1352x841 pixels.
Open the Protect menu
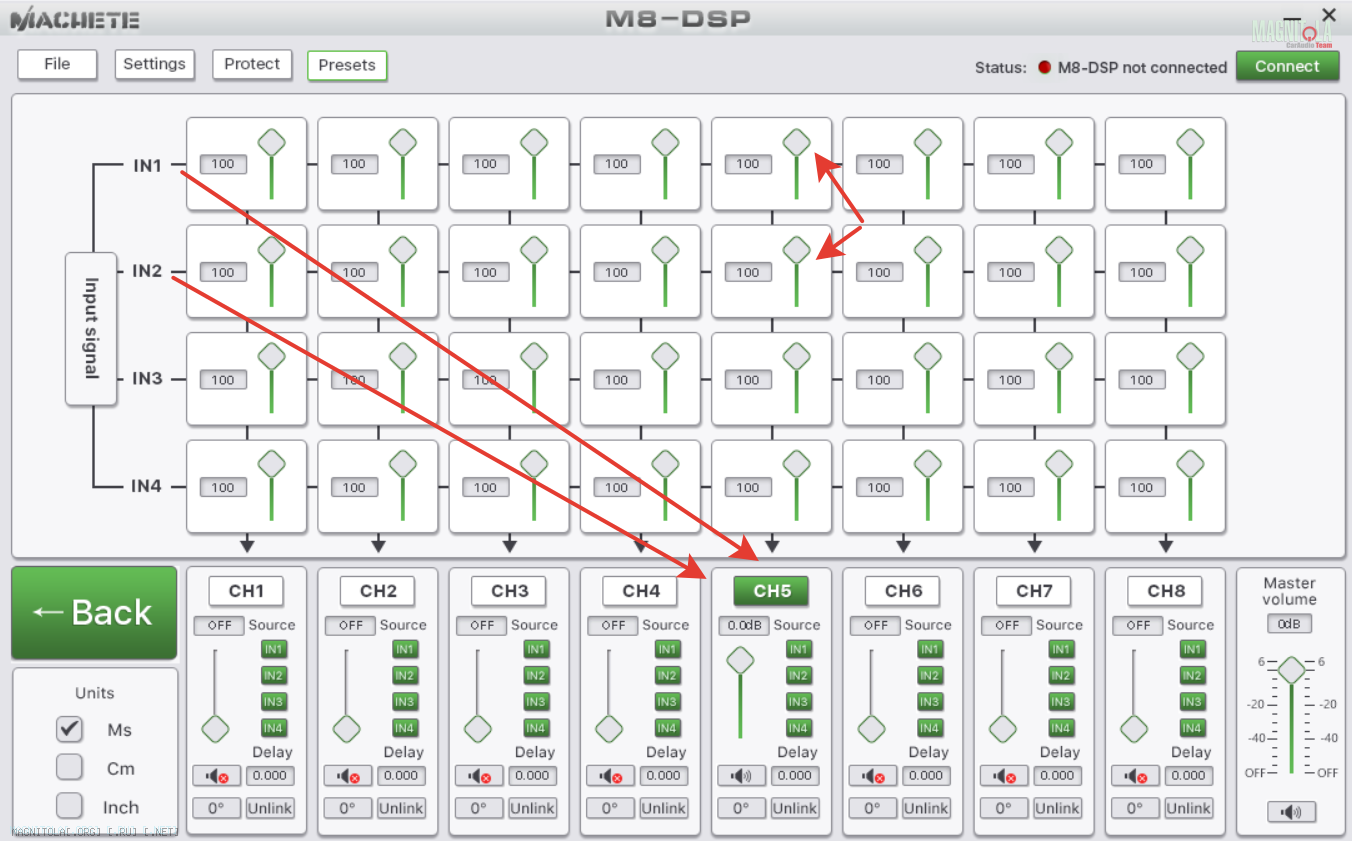click(252, 64)
